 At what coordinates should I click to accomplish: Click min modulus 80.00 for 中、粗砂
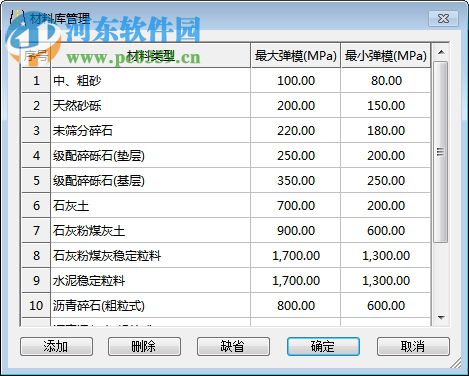(x=386, y=81)
